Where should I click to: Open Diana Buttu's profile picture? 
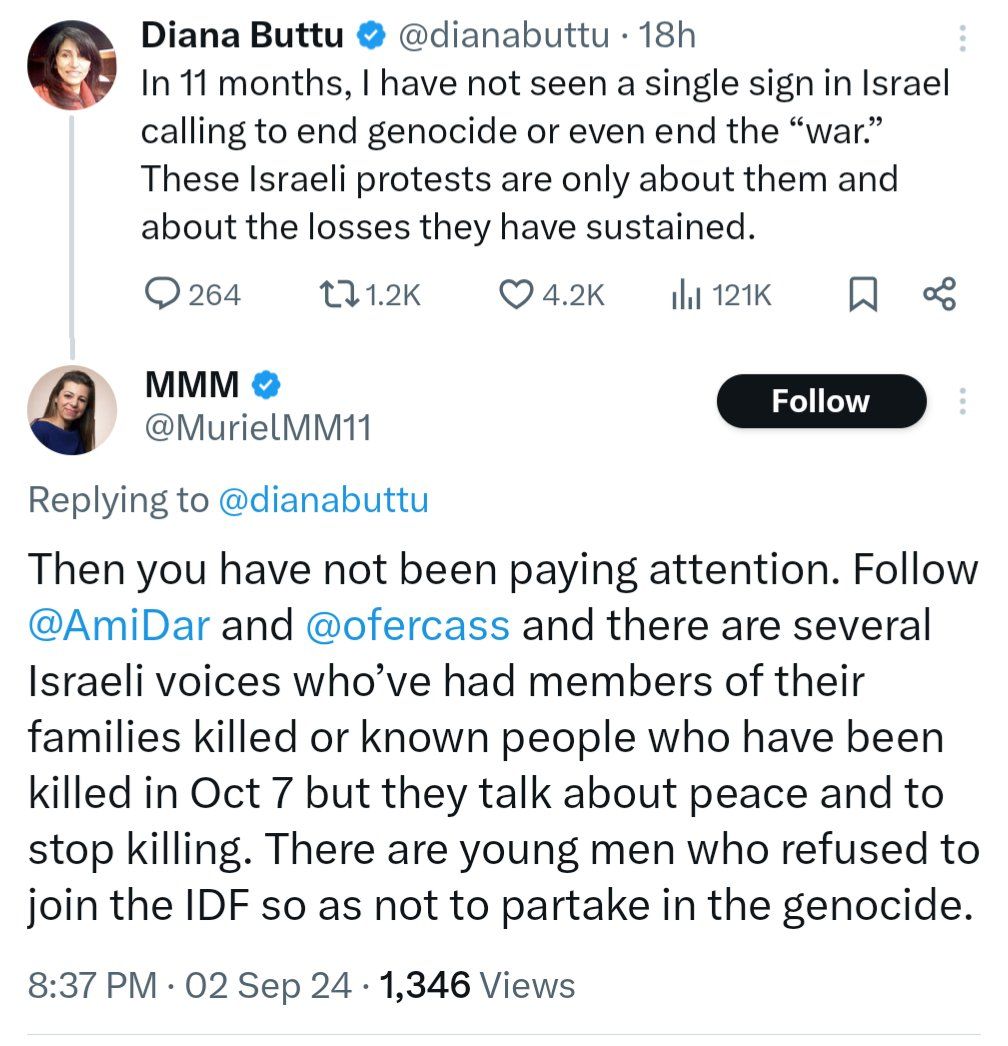(72, 64)
